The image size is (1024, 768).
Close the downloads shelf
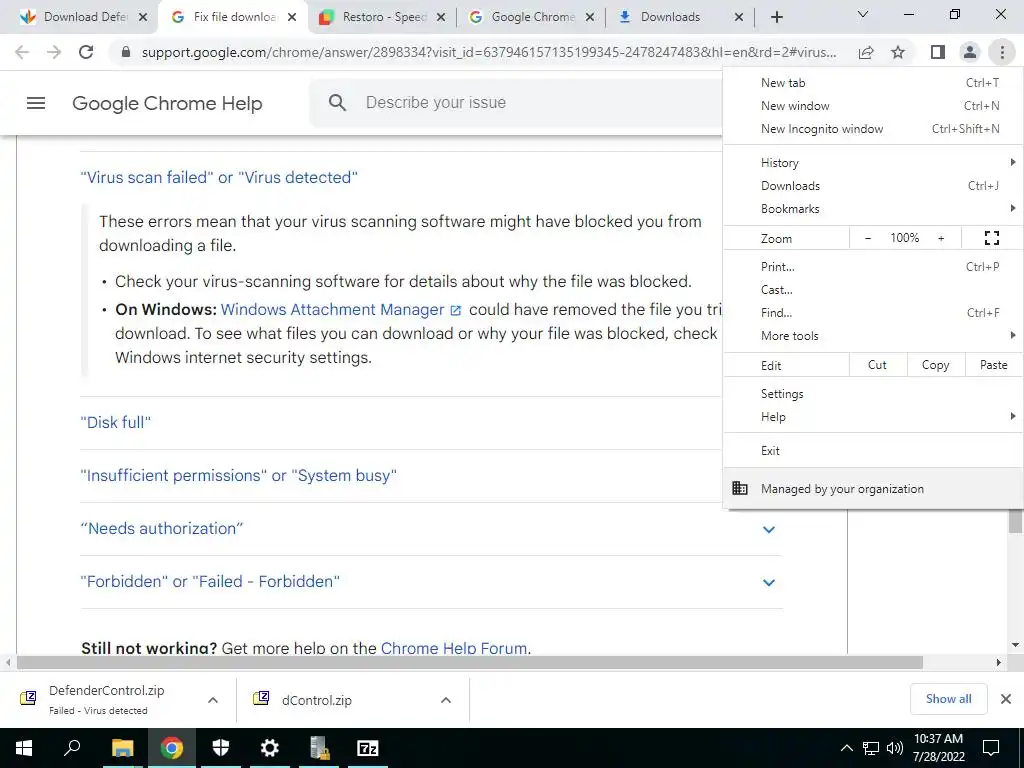click(x=1006, y=699)
